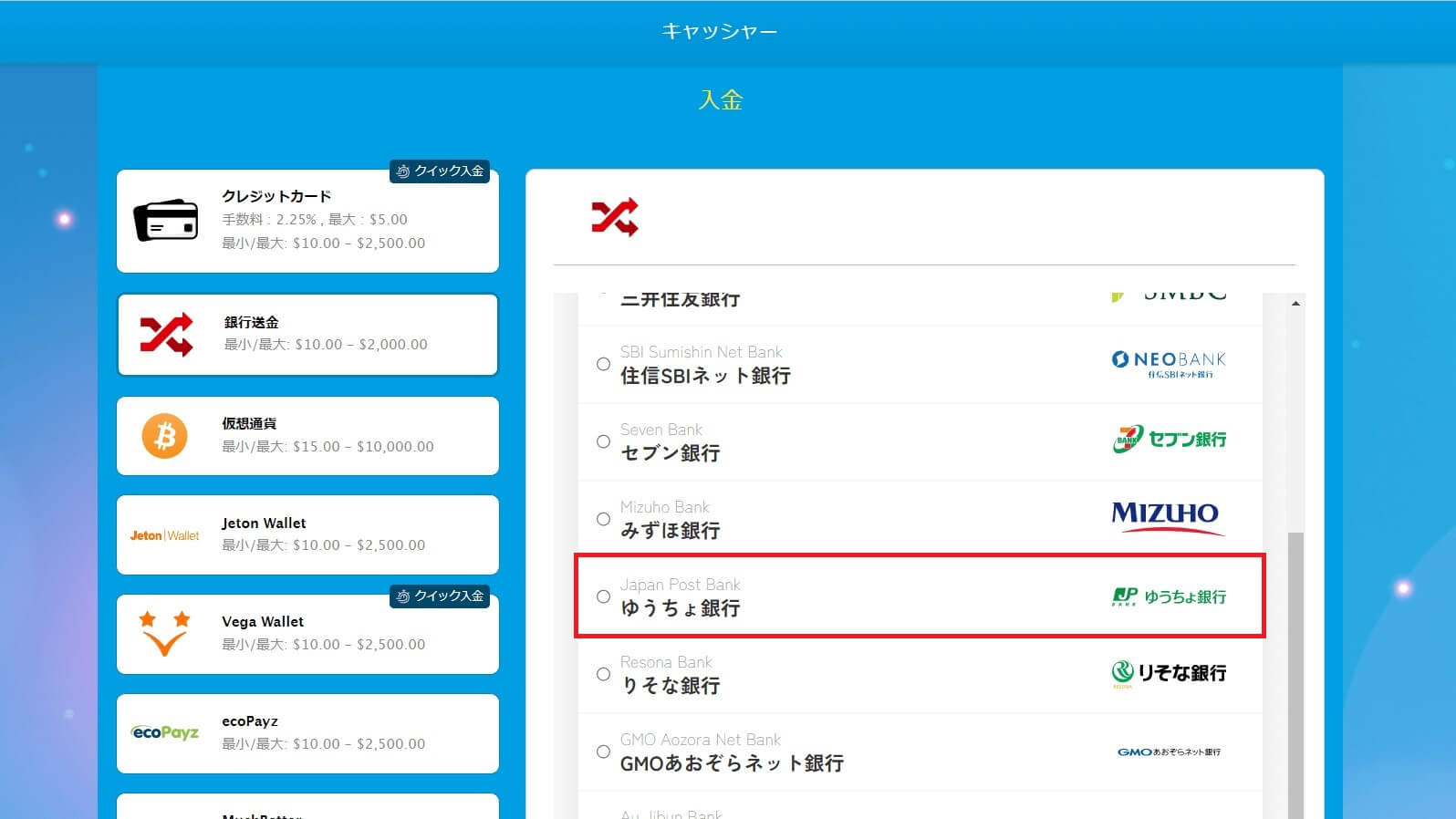Click the 住信SBIネット銀行 label

(705, 376)
